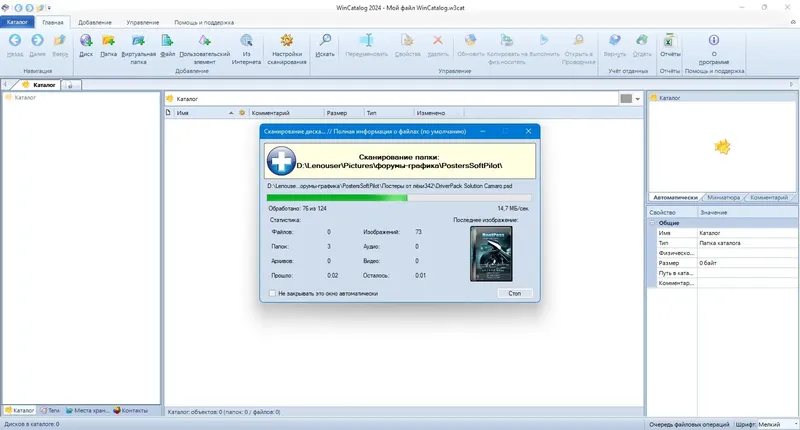
Task: Click the blue plus icon in scan dialog
Action: [281, 161]
